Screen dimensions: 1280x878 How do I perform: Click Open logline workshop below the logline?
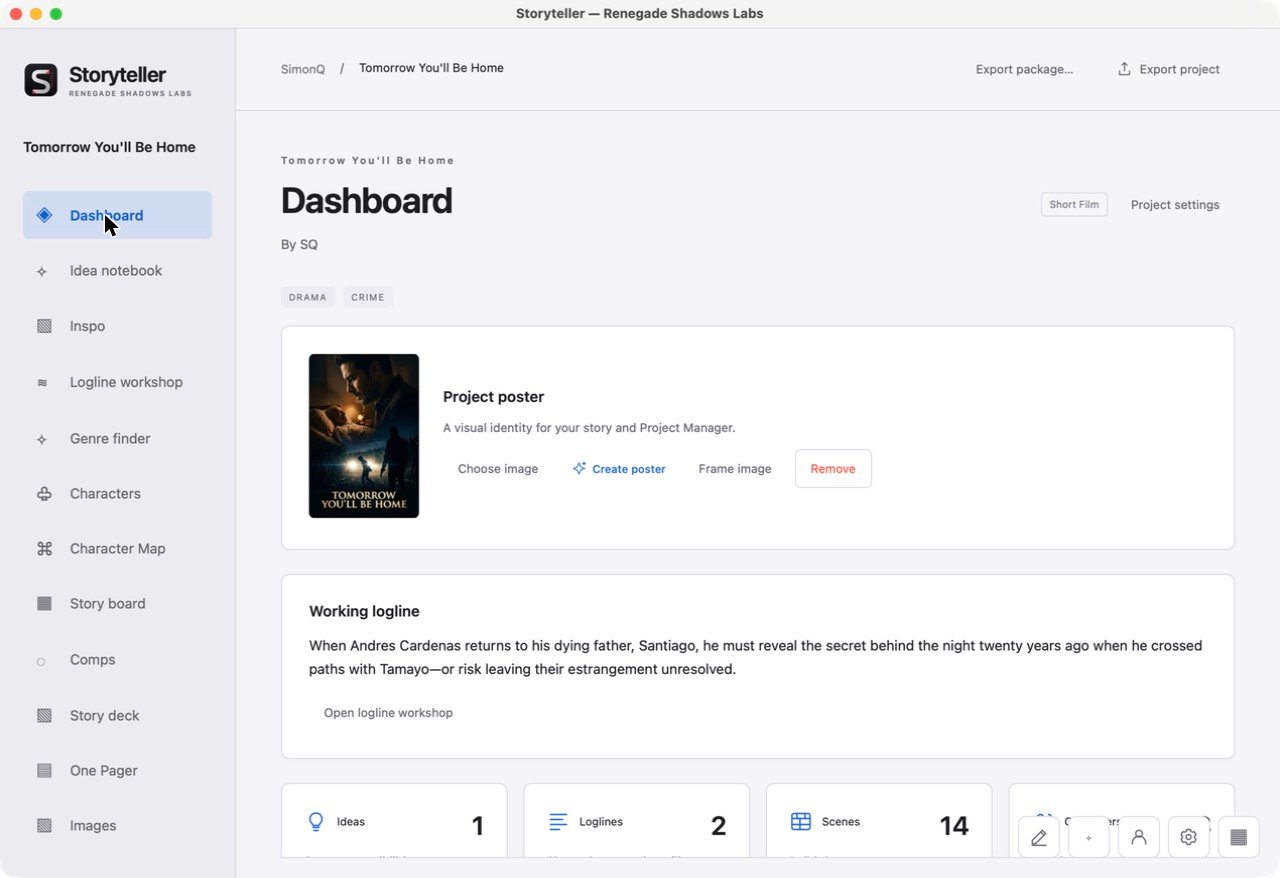tap(388, 713)
